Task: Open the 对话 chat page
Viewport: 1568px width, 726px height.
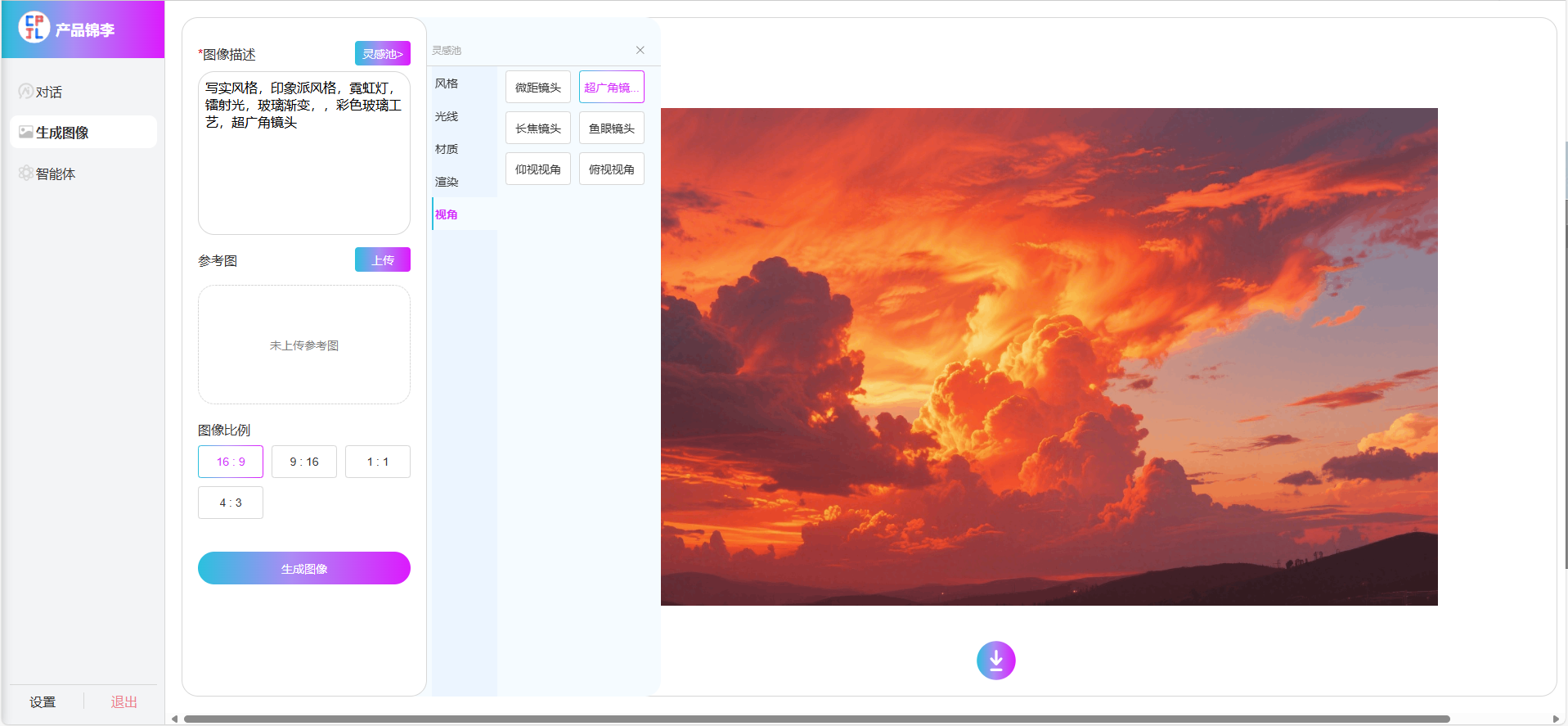Action: click(83, 92)
